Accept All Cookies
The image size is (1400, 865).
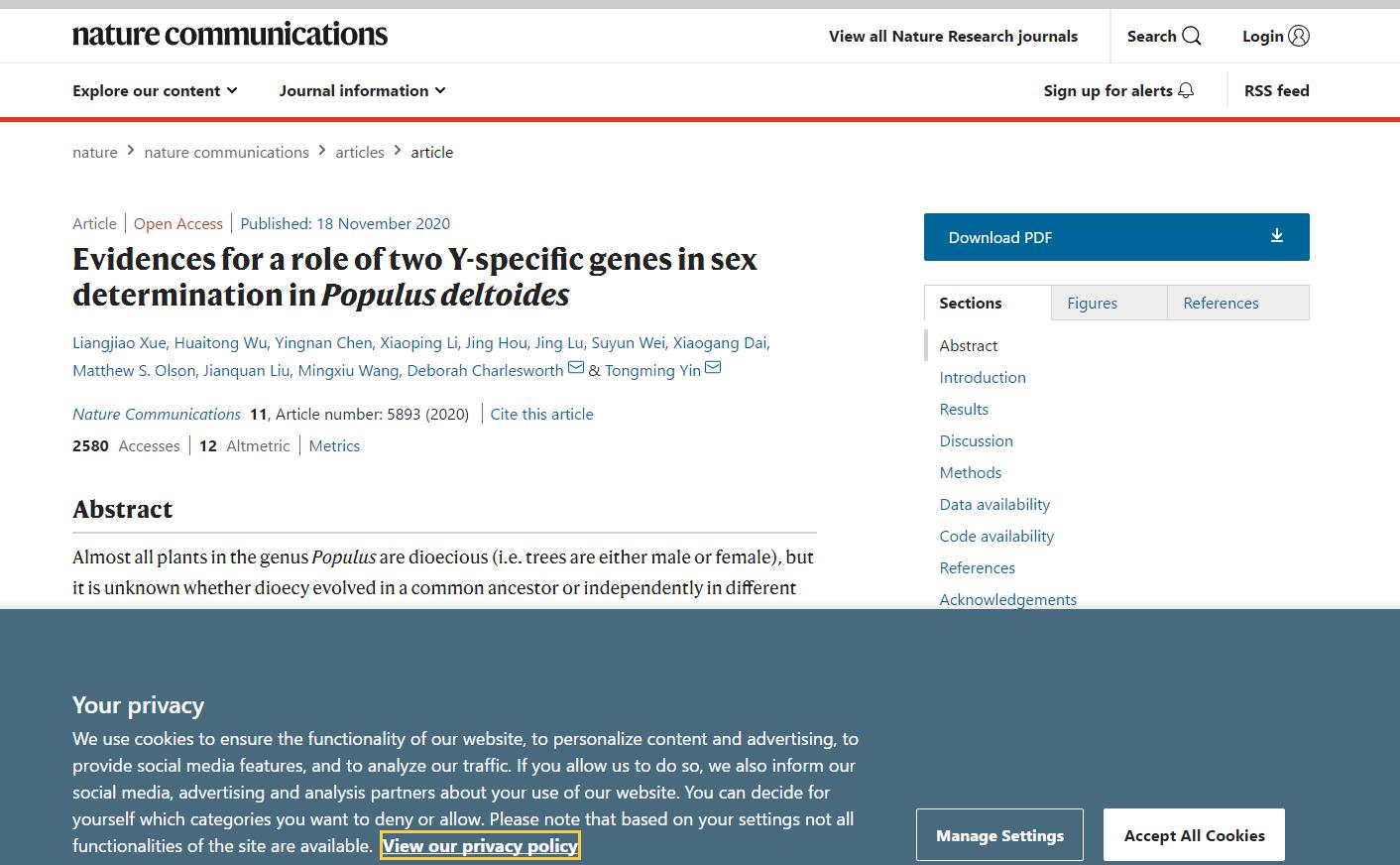[x=1194, y=835]
